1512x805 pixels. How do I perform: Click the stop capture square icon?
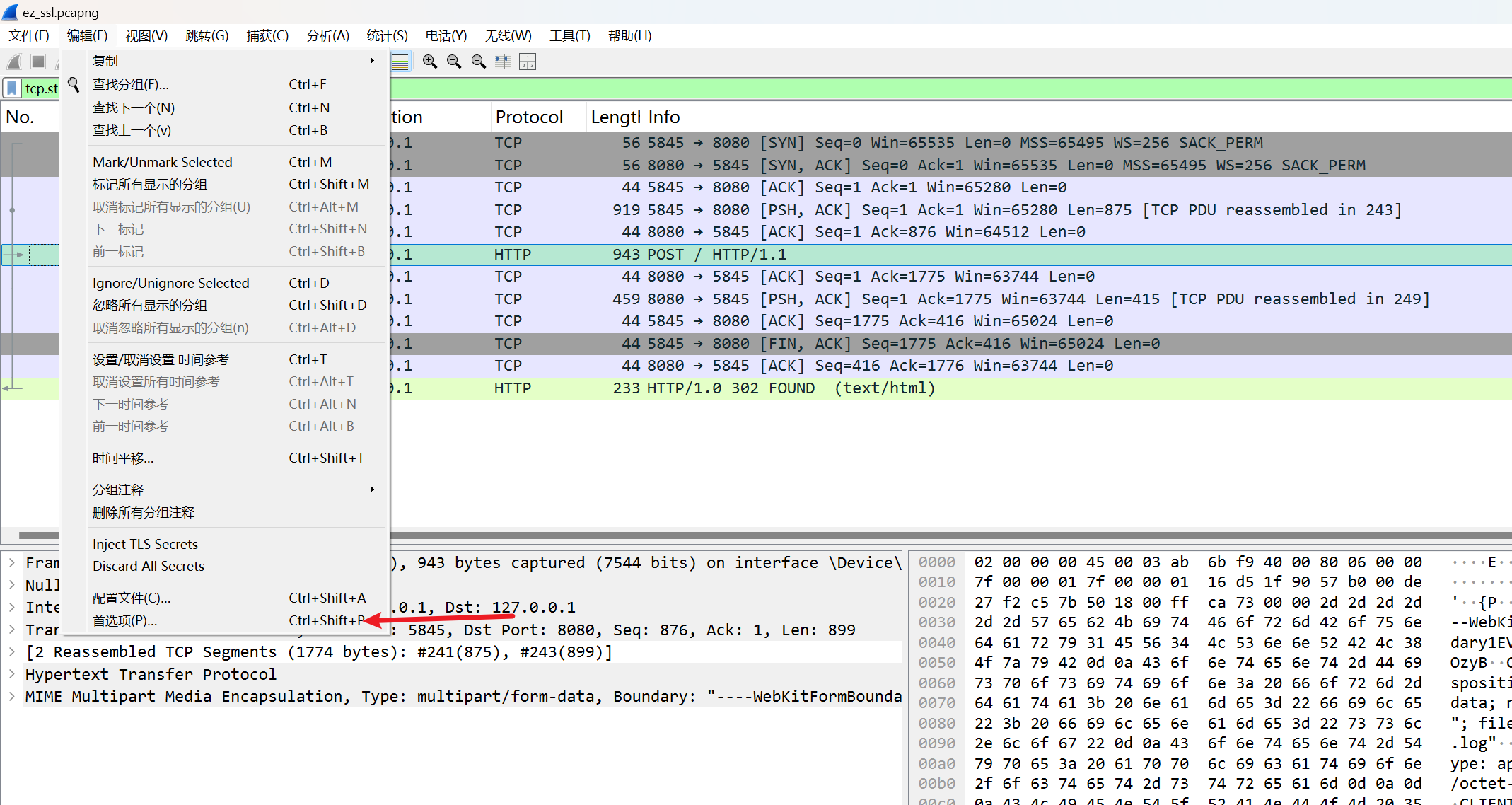(38, 62)
